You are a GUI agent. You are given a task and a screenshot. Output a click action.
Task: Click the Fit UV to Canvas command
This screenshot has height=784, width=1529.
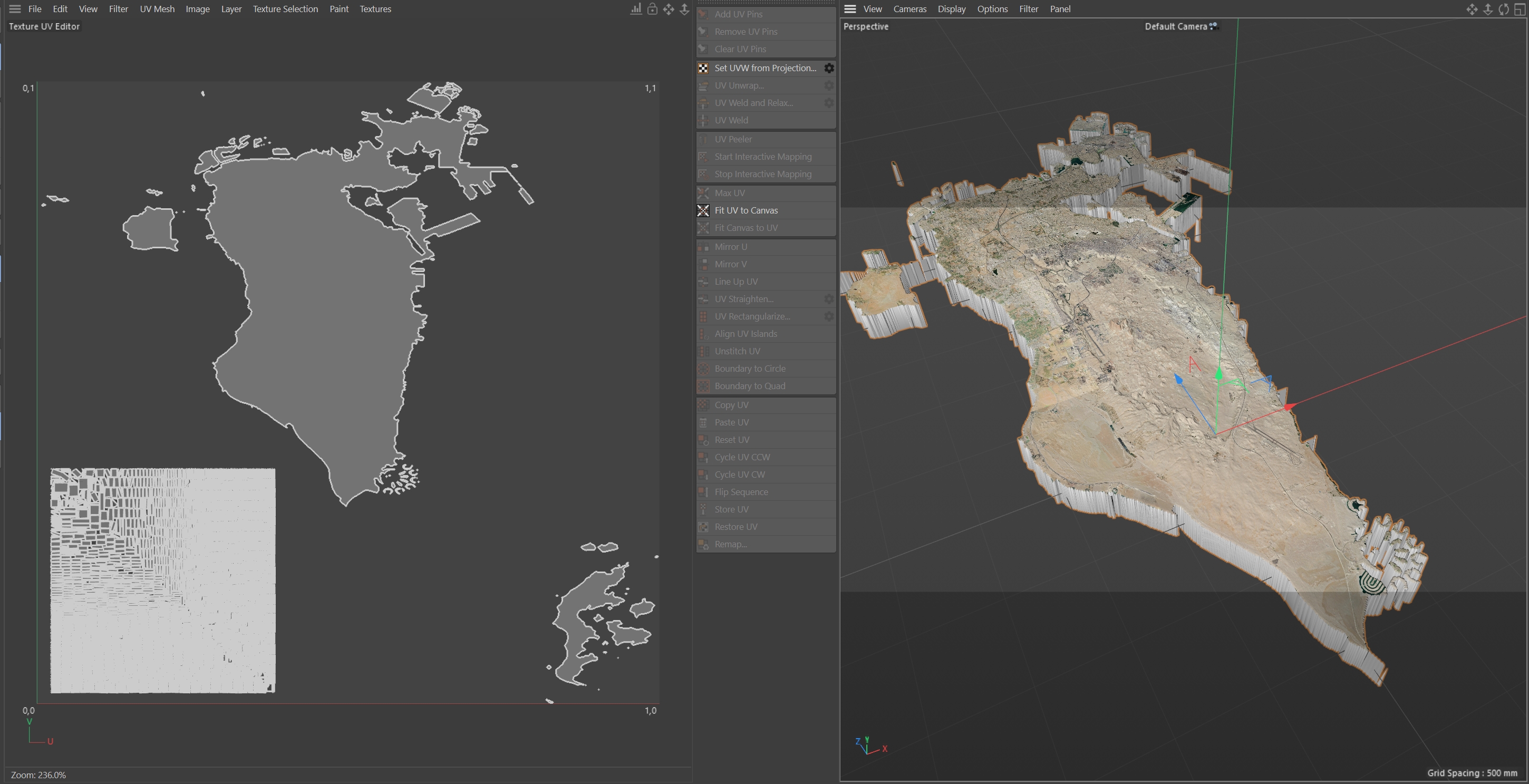[746, 210]
